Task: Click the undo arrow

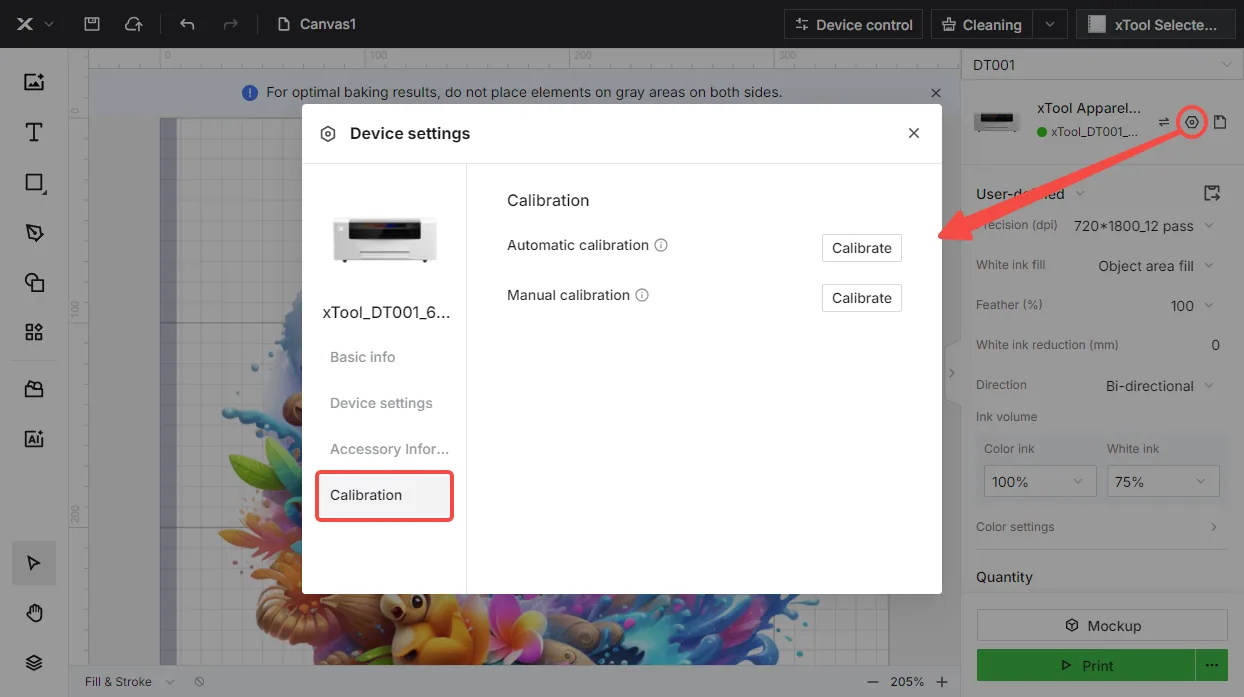Action: coord(187,24)
